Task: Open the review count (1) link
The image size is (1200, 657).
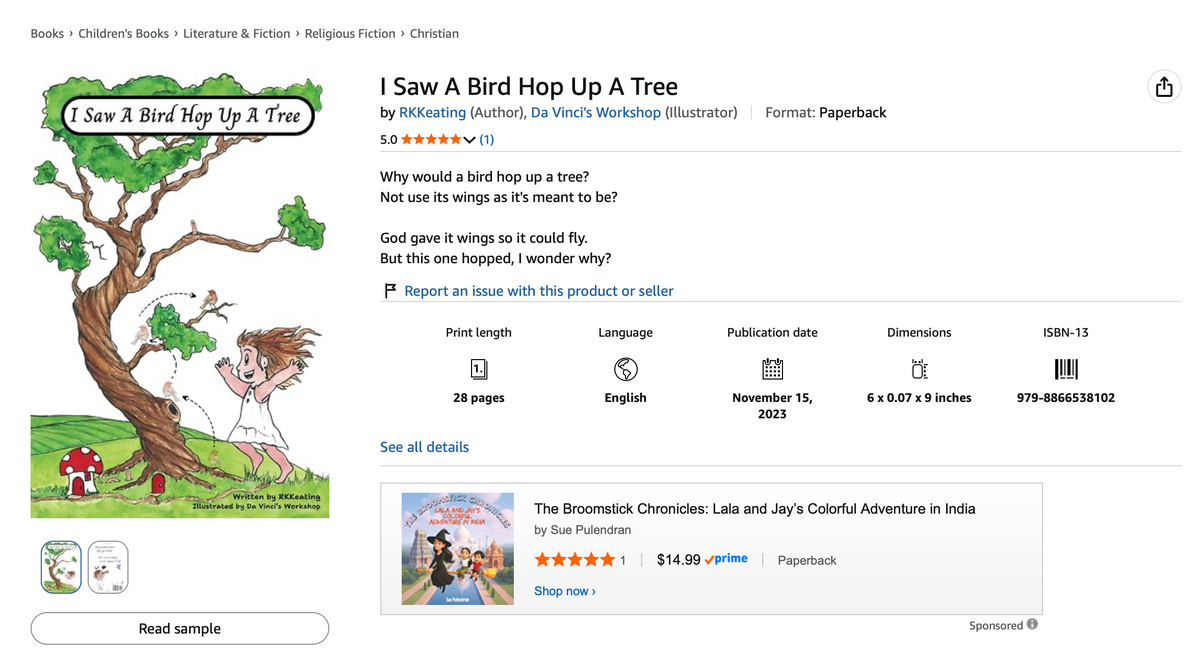Action: click(x=487, y=140)
